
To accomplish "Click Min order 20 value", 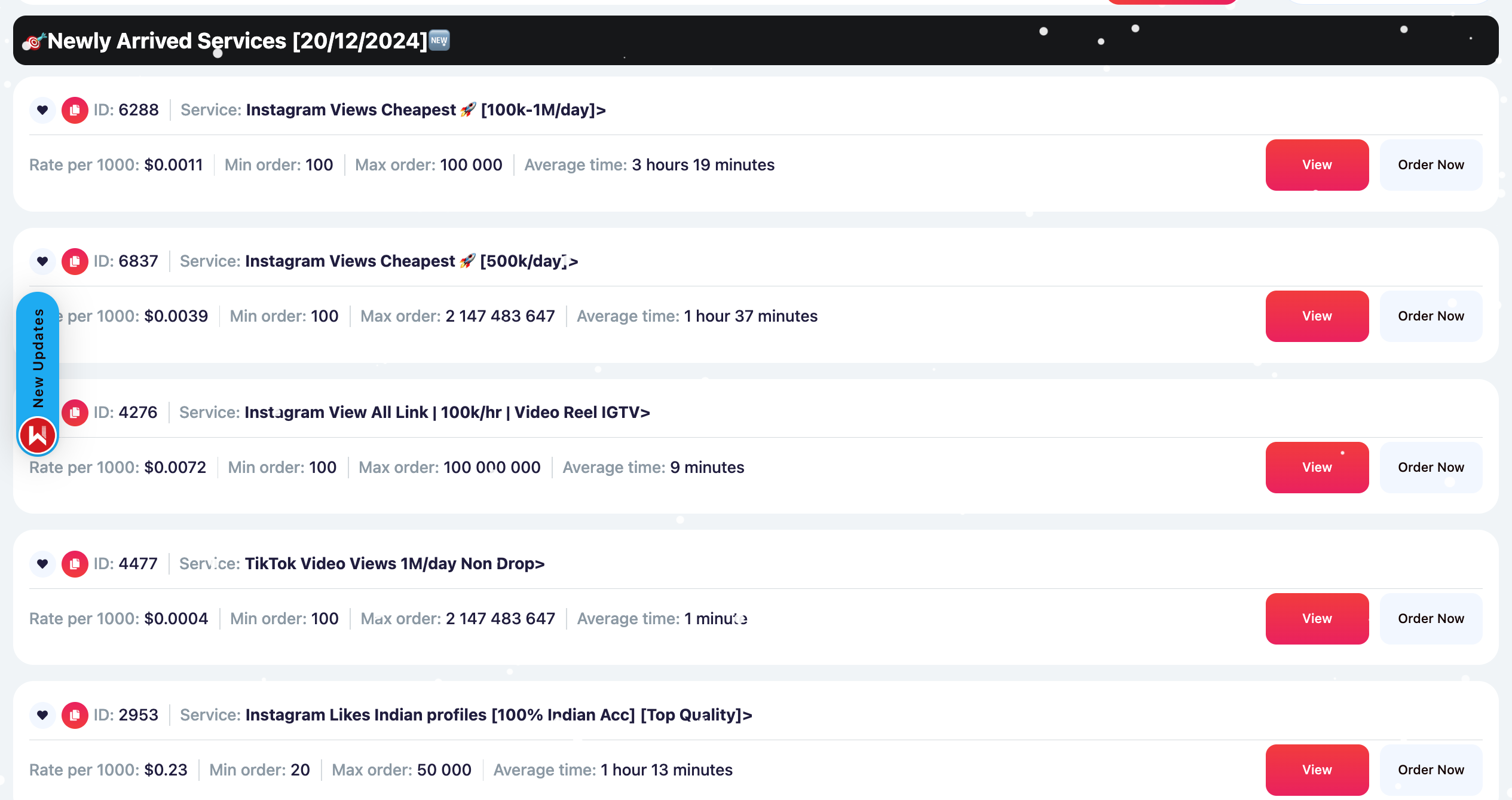I will (x=300, y=770).
